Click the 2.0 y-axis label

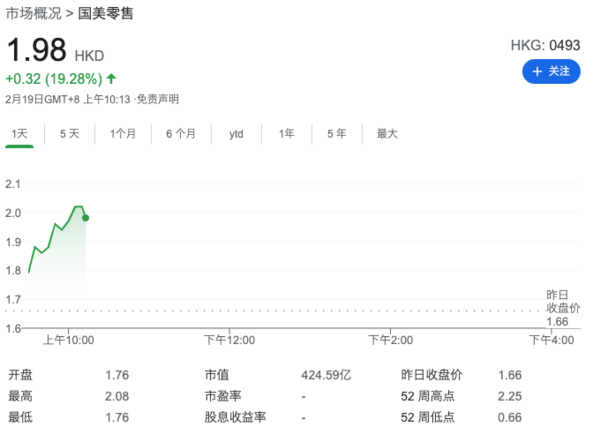13,213
